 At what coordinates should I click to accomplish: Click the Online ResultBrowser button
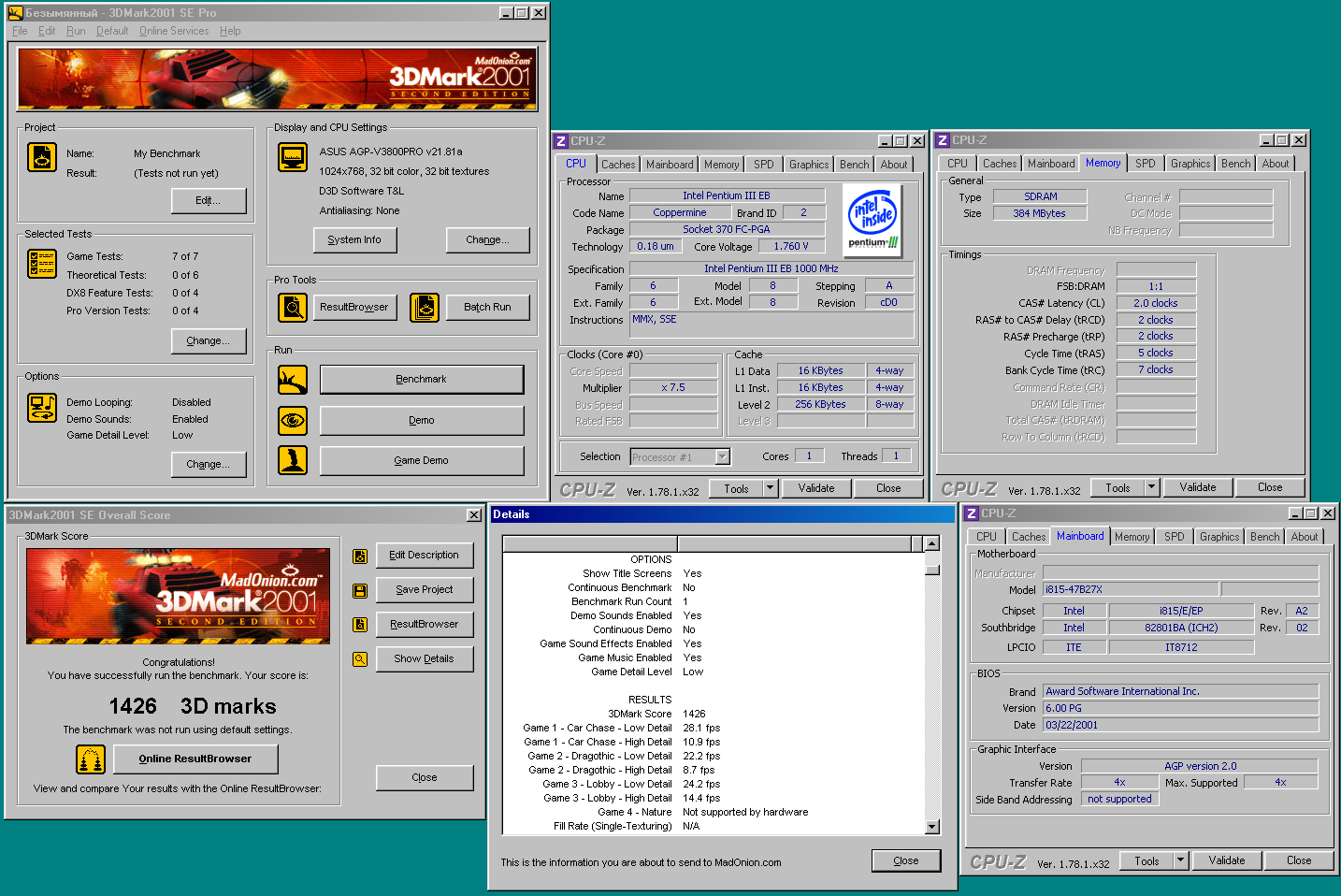(195, 759)
